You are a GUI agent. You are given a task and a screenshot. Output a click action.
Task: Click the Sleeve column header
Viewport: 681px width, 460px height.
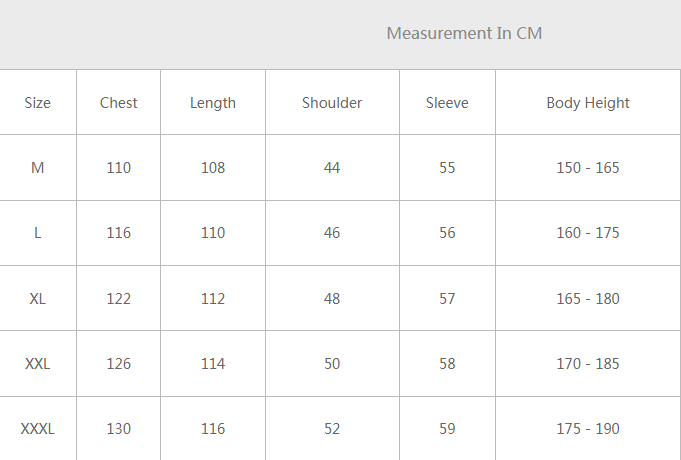point(447,103)
